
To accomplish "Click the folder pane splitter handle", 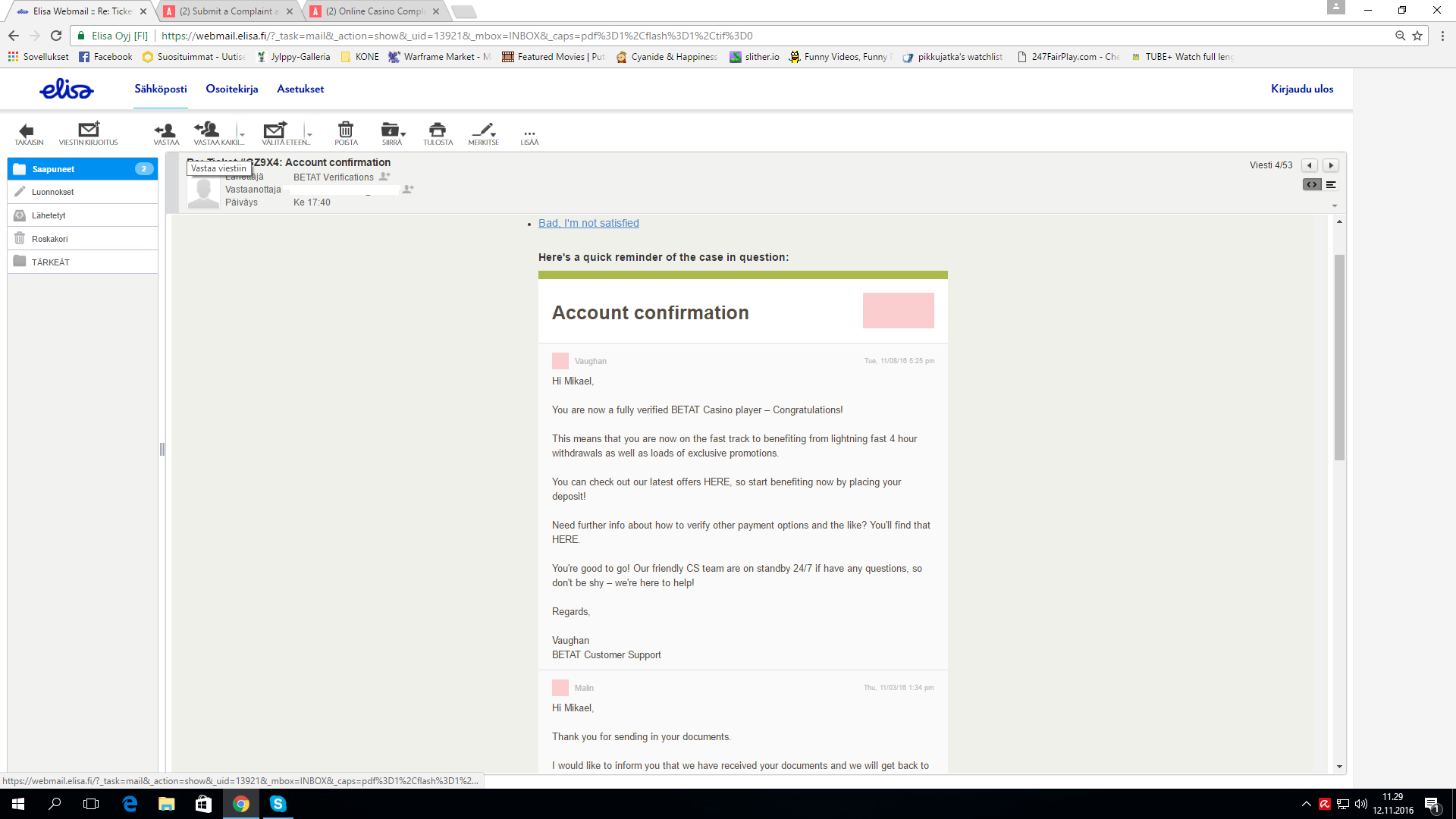I will tap(162, 450).
